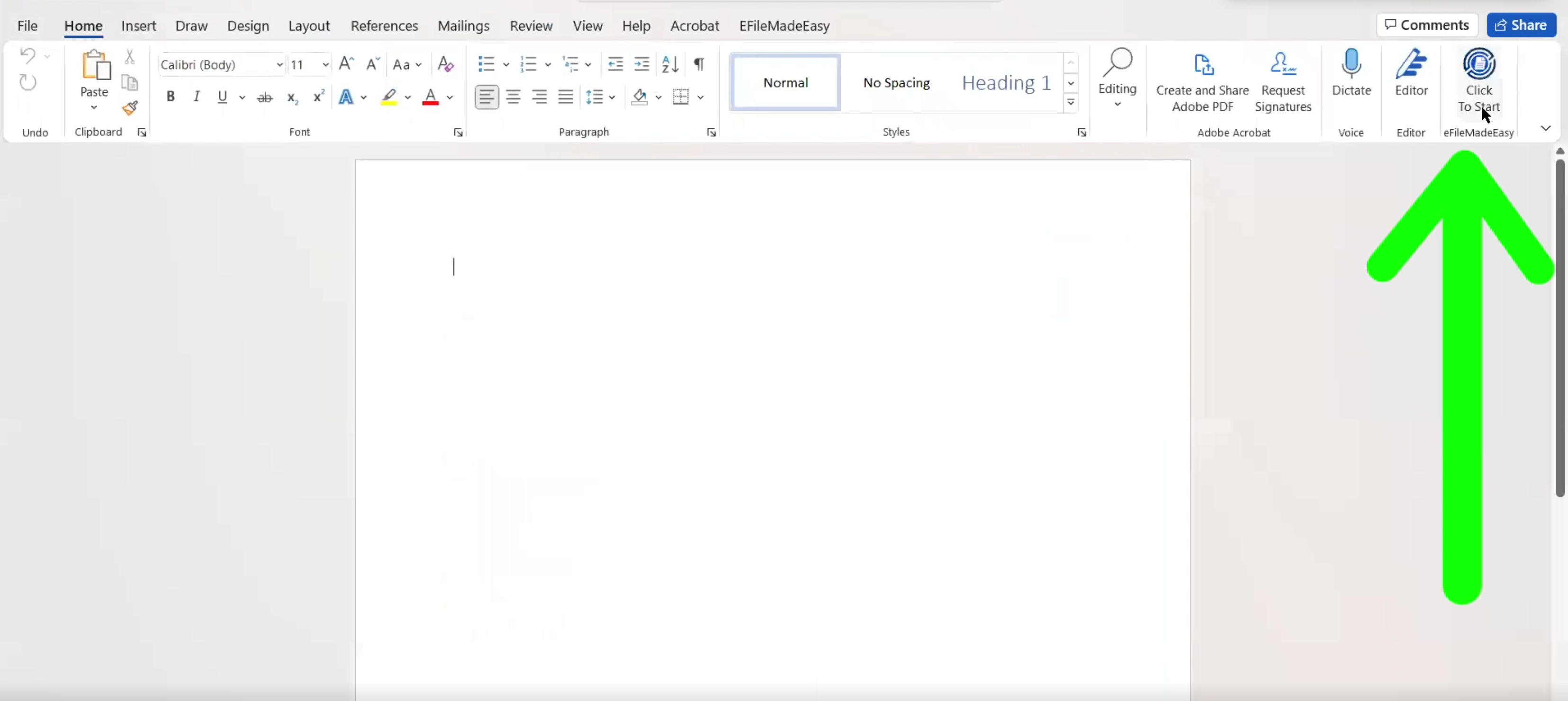This screenshot has width=1568, height=701.
Task: Expand the font size dropdown
Action: point(325,64)
